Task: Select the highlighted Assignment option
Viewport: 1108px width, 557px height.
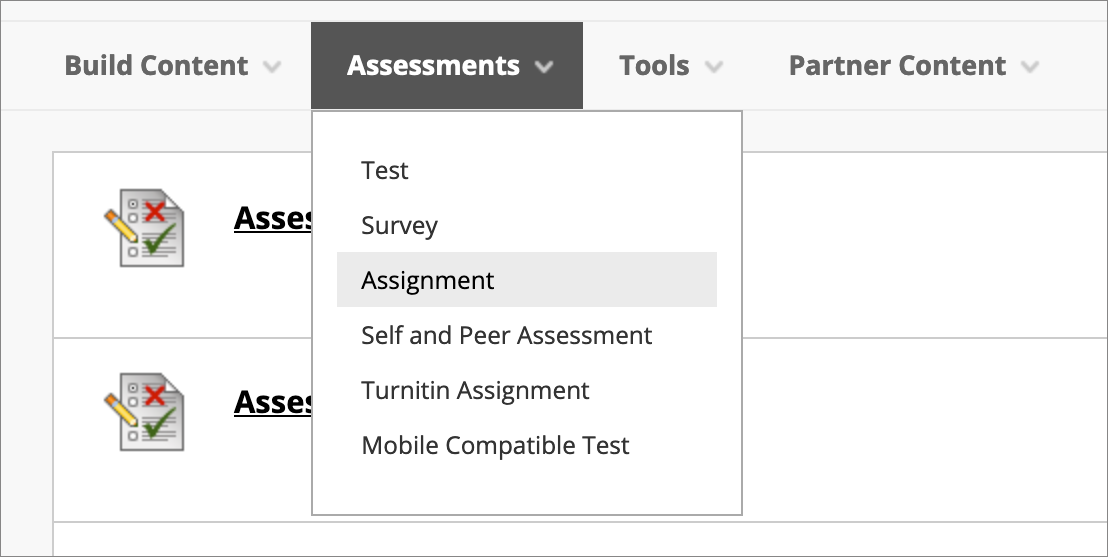Action: point(526,280)
